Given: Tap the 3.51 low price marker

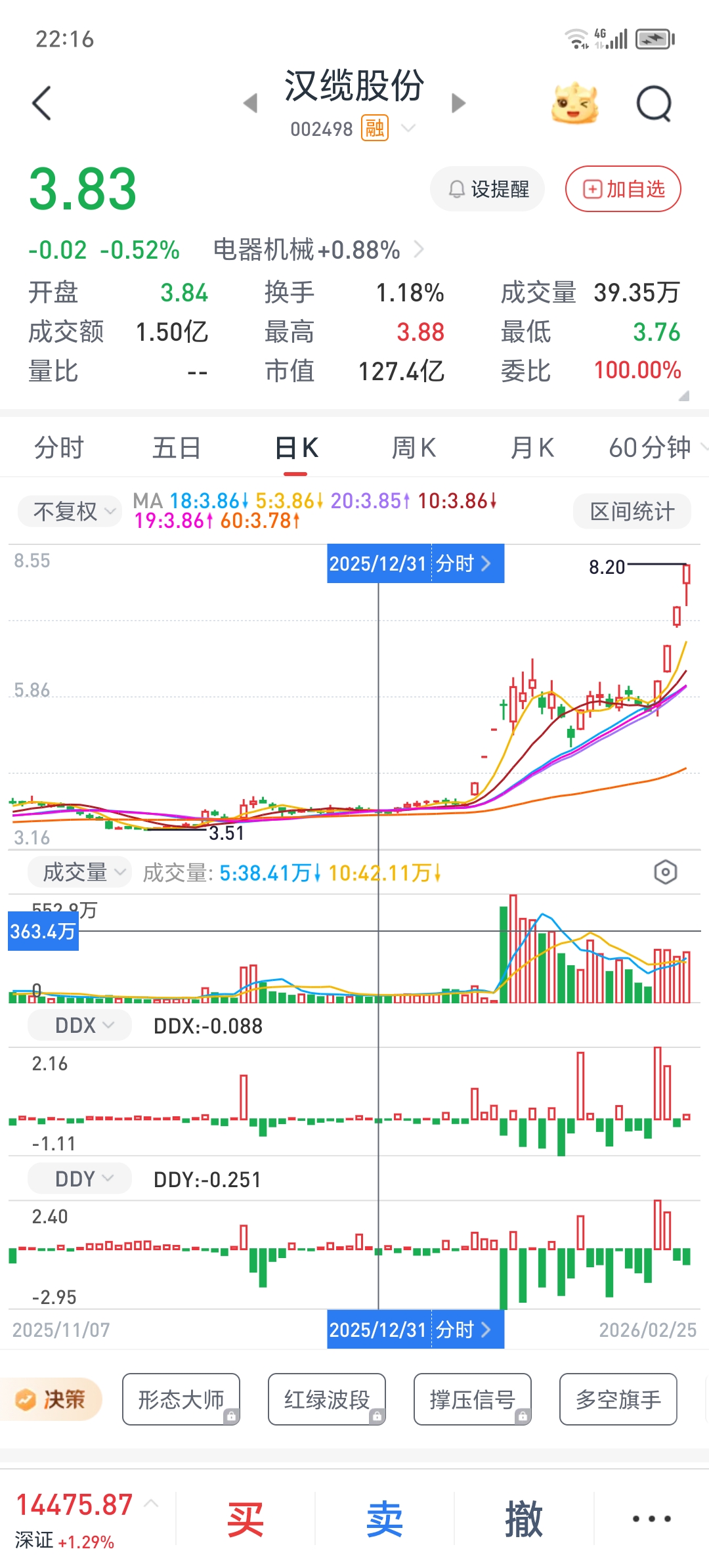Looking at the screenshot, I should [226, 833].
